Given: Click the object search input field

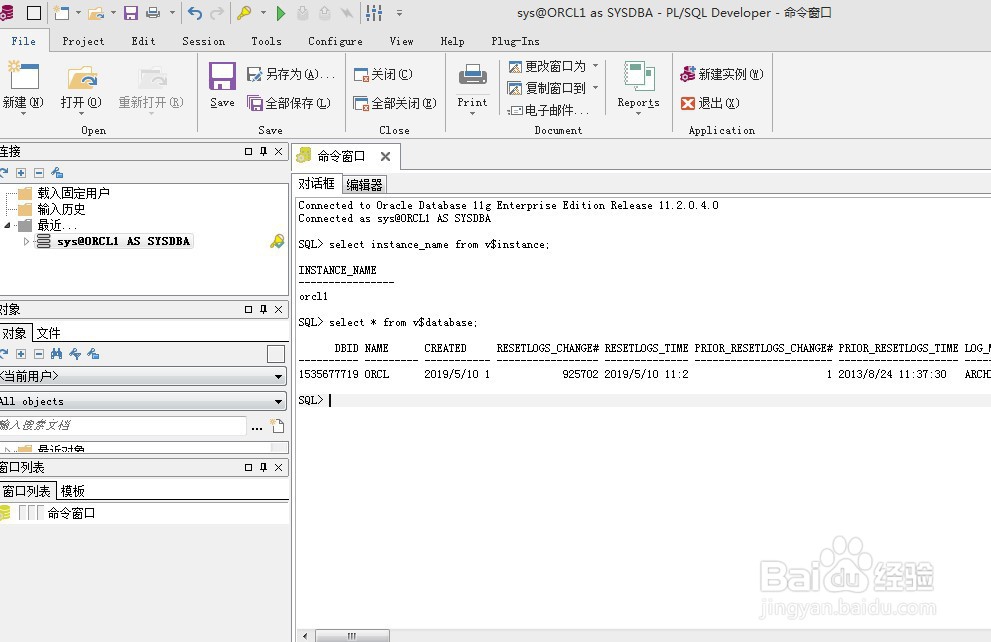Looking at the screenshot, I should pos(122,425).
